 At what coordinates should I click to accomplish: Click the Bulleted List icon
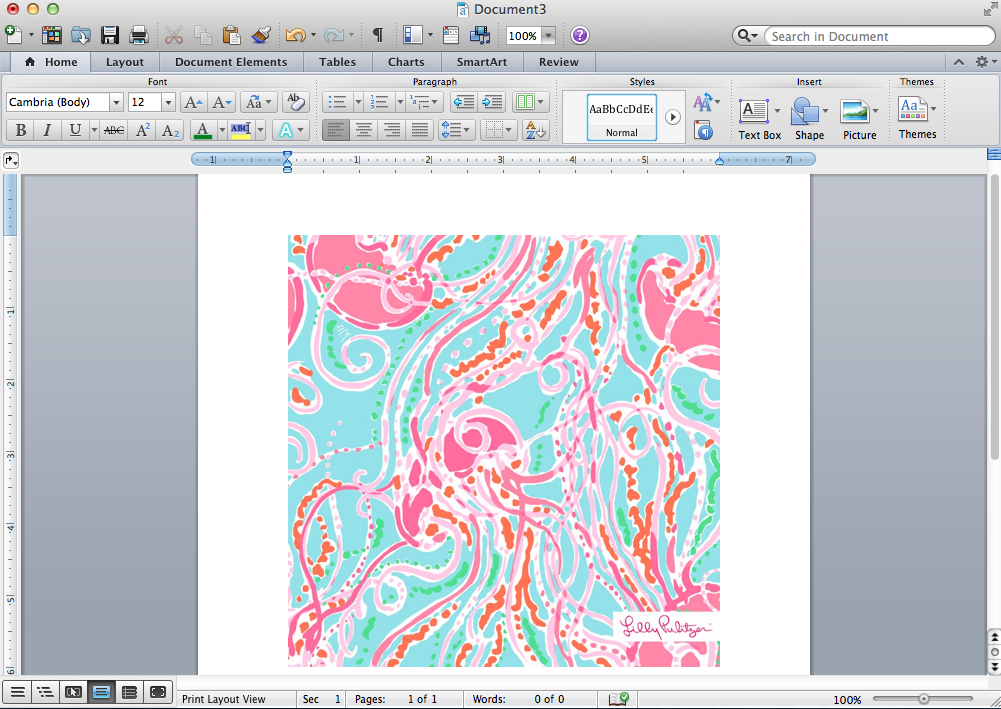(x=337, y=102)
